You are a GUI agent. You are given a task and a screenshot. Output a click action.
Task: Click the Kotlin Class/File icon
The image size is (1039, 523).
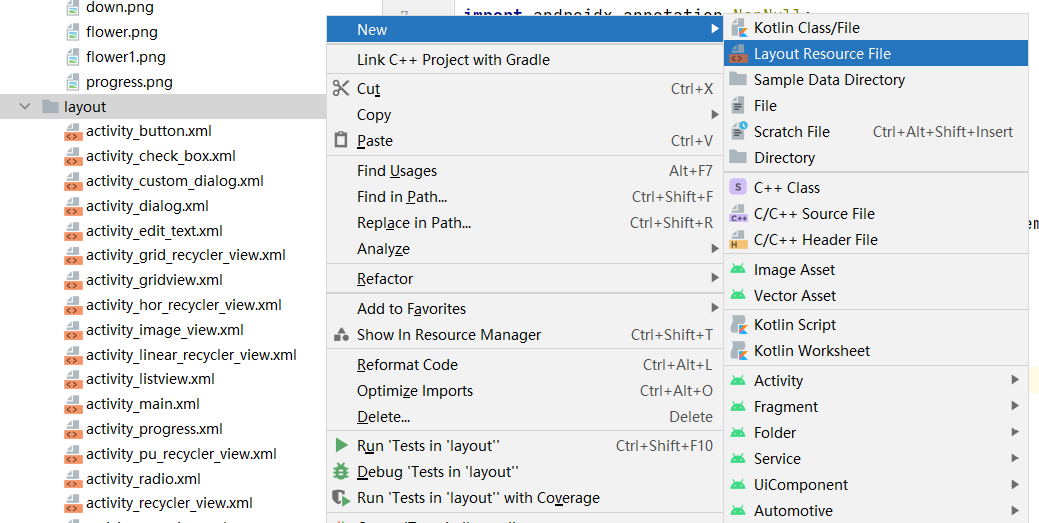(738, 28)
